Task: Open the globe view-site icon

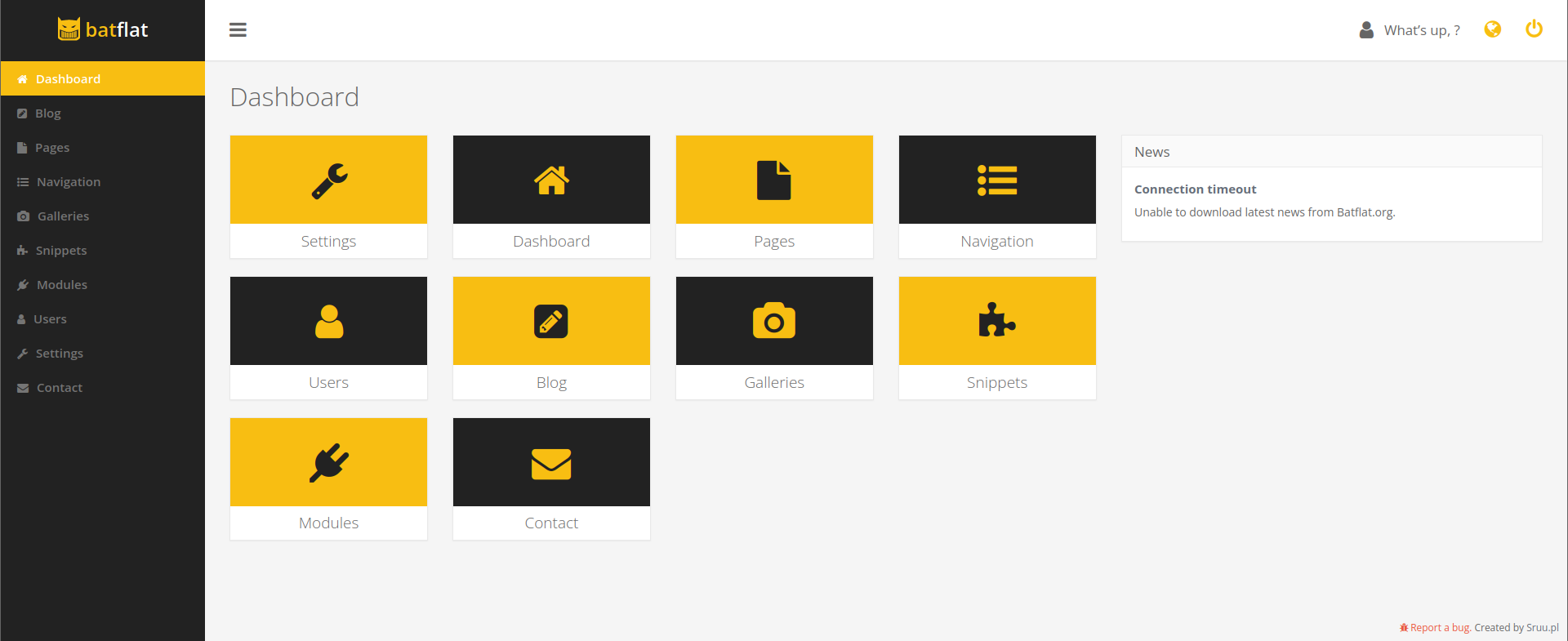Action: 1493,29
